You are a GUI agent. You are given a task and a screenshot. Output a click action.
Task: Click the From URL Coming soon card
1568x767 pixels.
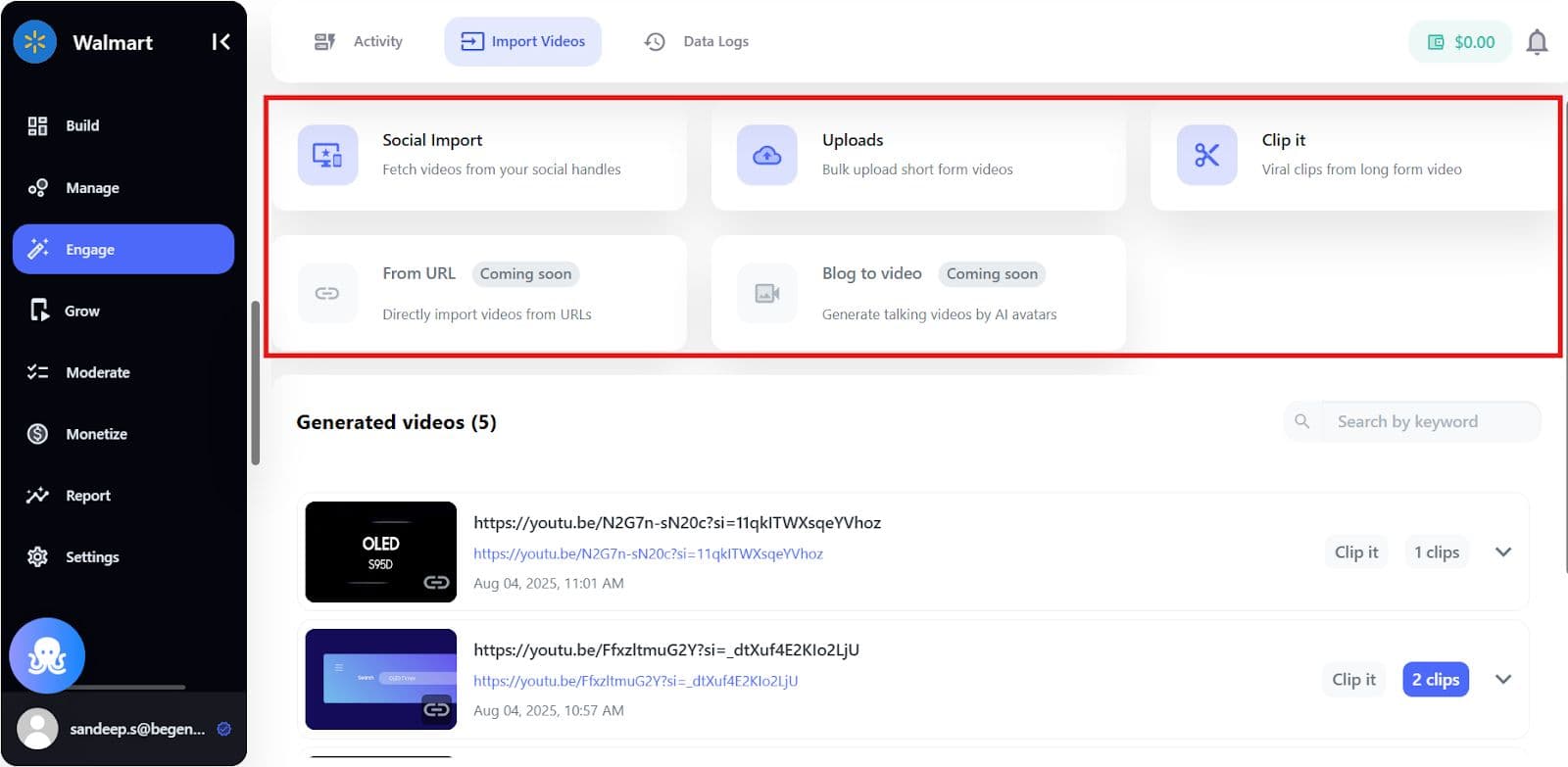point(479,293)
